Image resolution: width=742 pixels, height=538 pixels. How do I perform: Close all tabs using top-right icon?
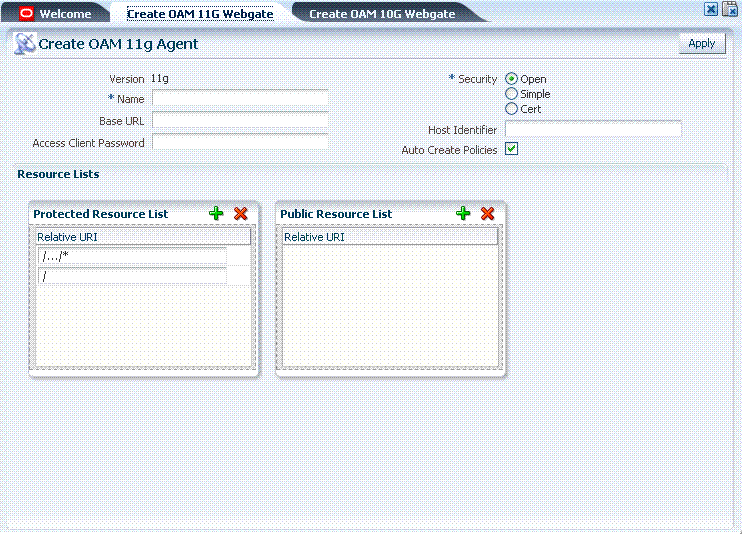730,9
